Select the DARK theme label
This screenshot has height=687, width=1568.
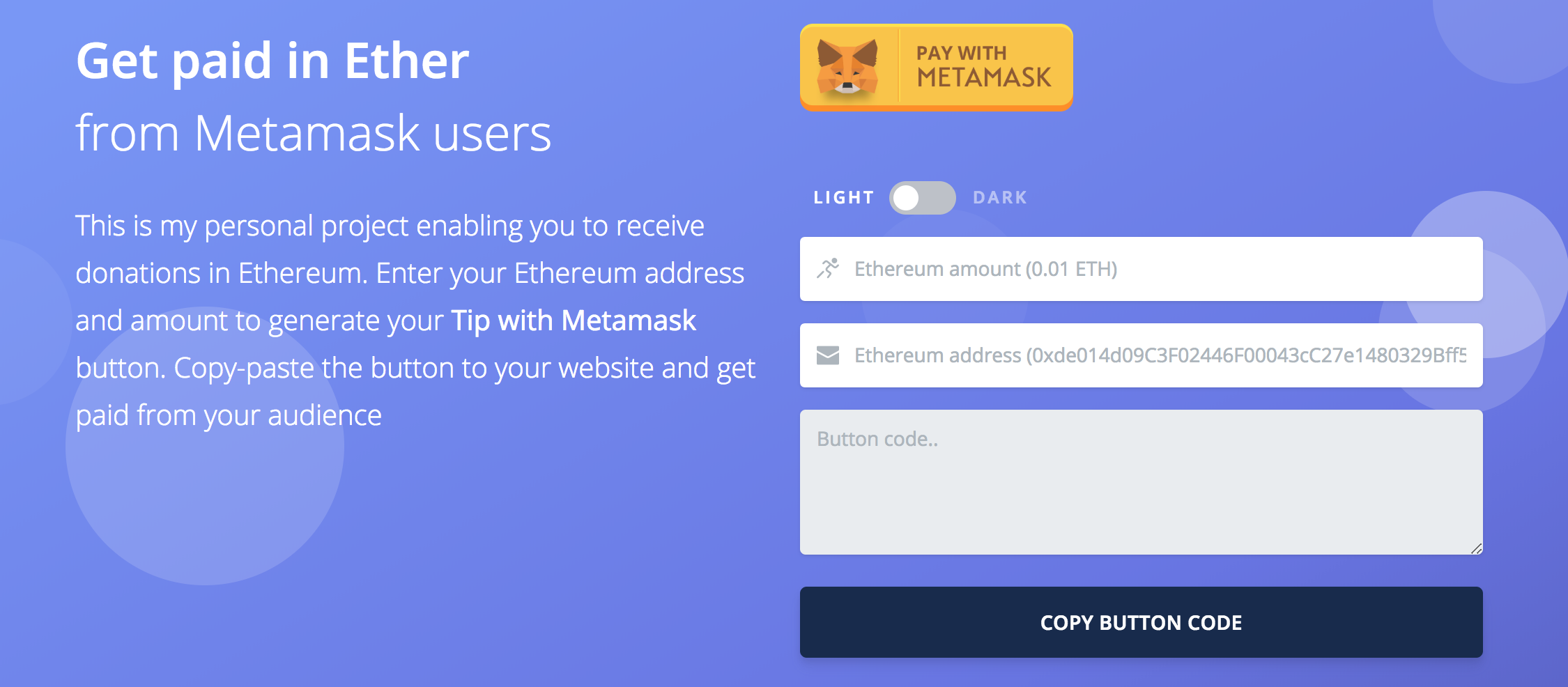tap(1000, 198)
